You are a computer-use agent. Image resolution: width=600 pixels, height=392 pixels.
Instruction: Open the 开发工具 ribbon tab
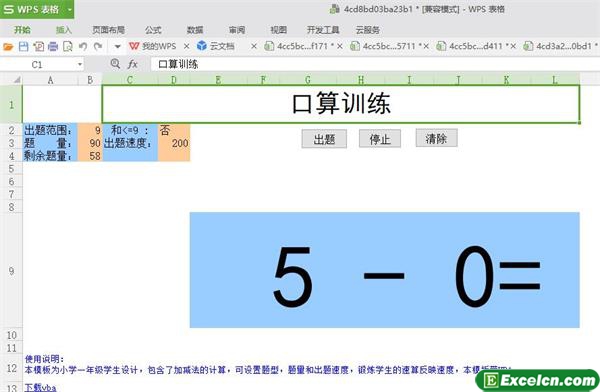[323, 30]
